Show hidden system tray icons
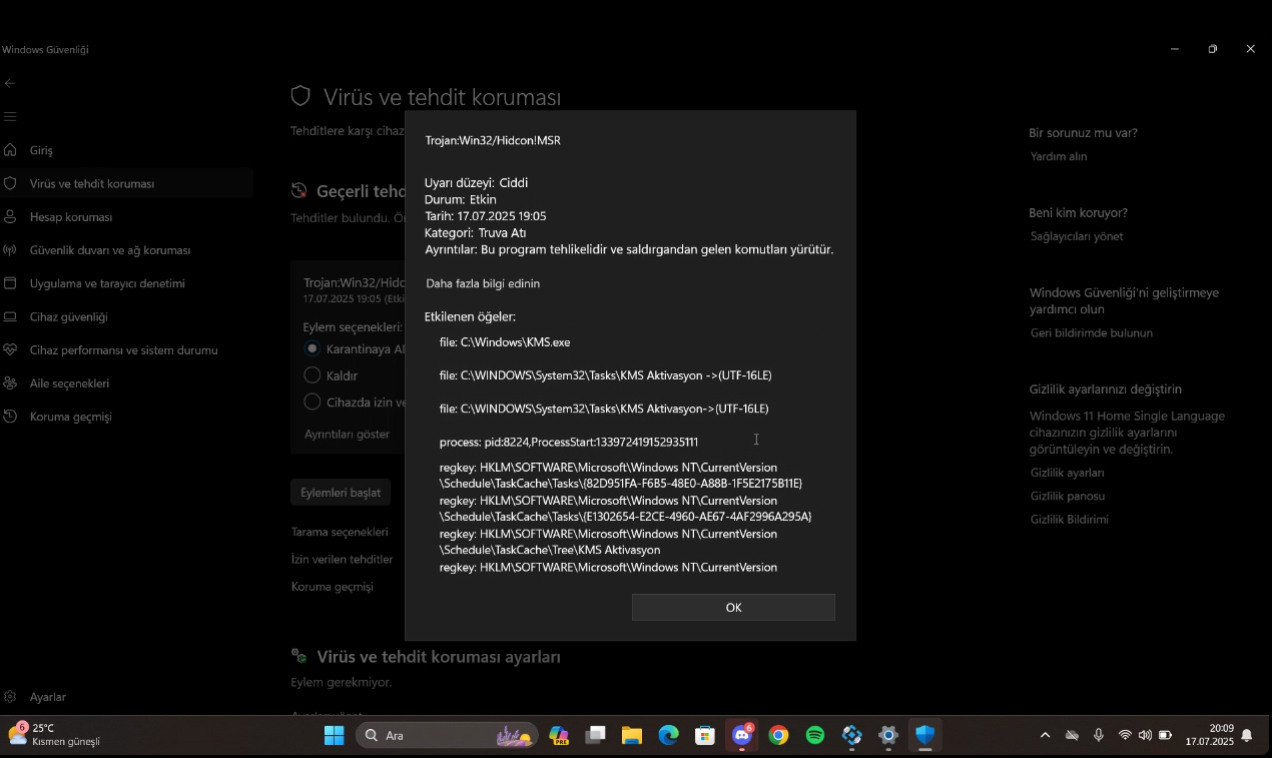The image size is (1272, 758). click(1045, 735)
